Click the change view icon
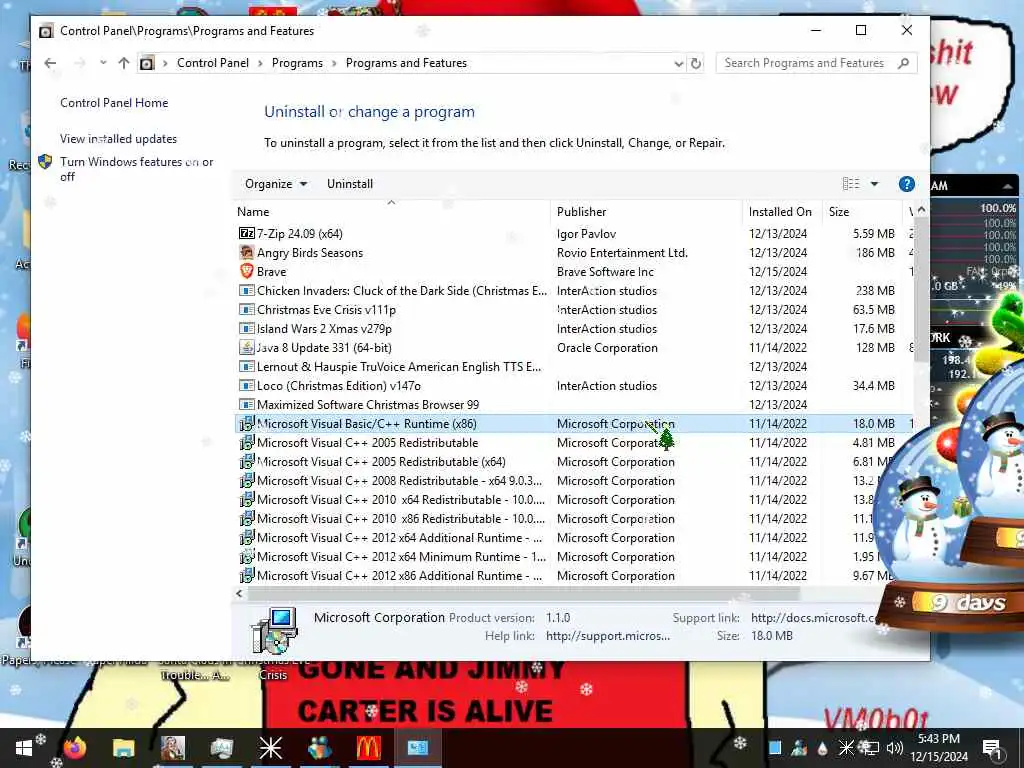Viewport: 1024px width, 768px height. tap(851, 184)
